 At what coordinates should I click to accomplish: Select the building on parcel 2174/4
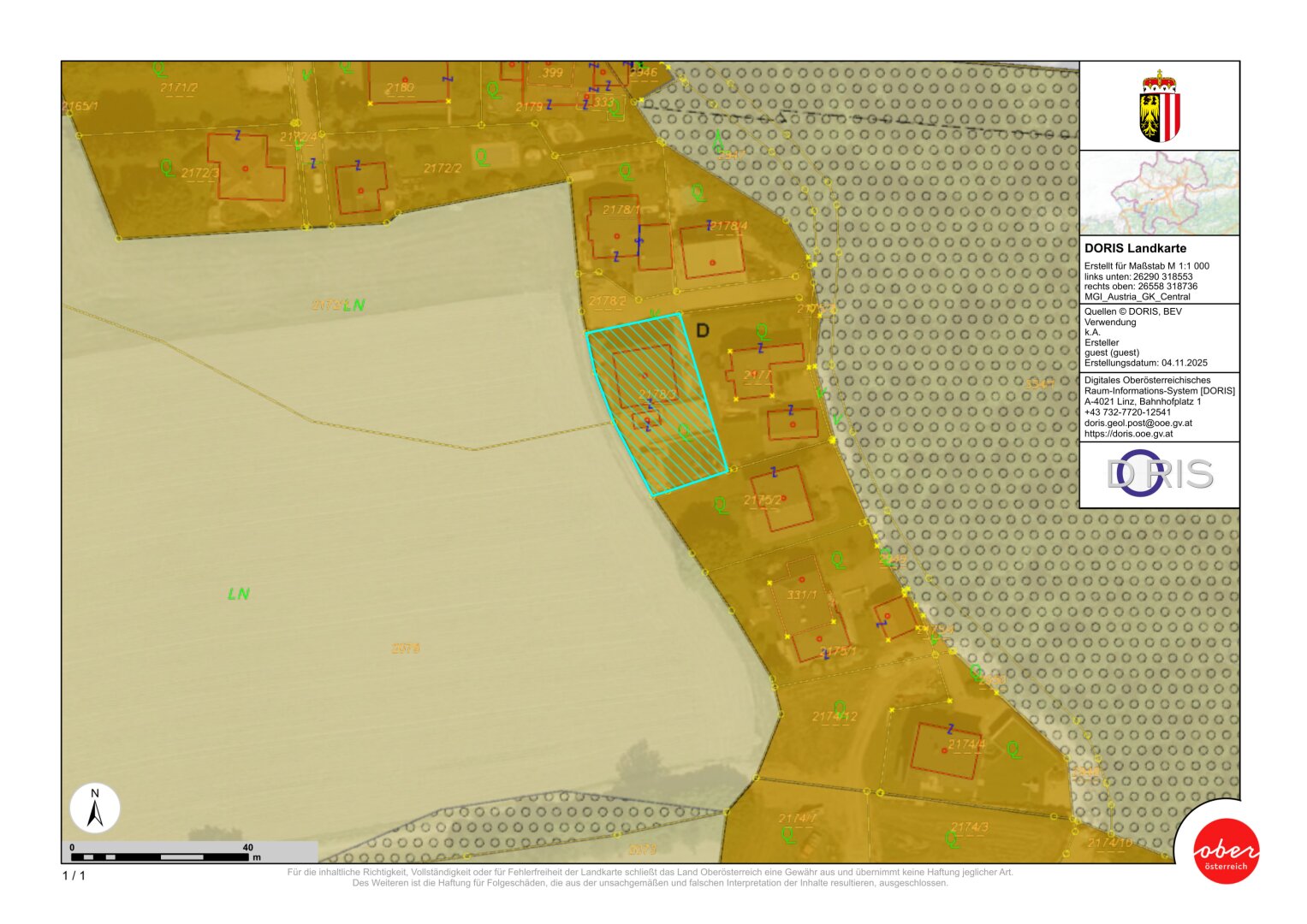click(946, 751)
